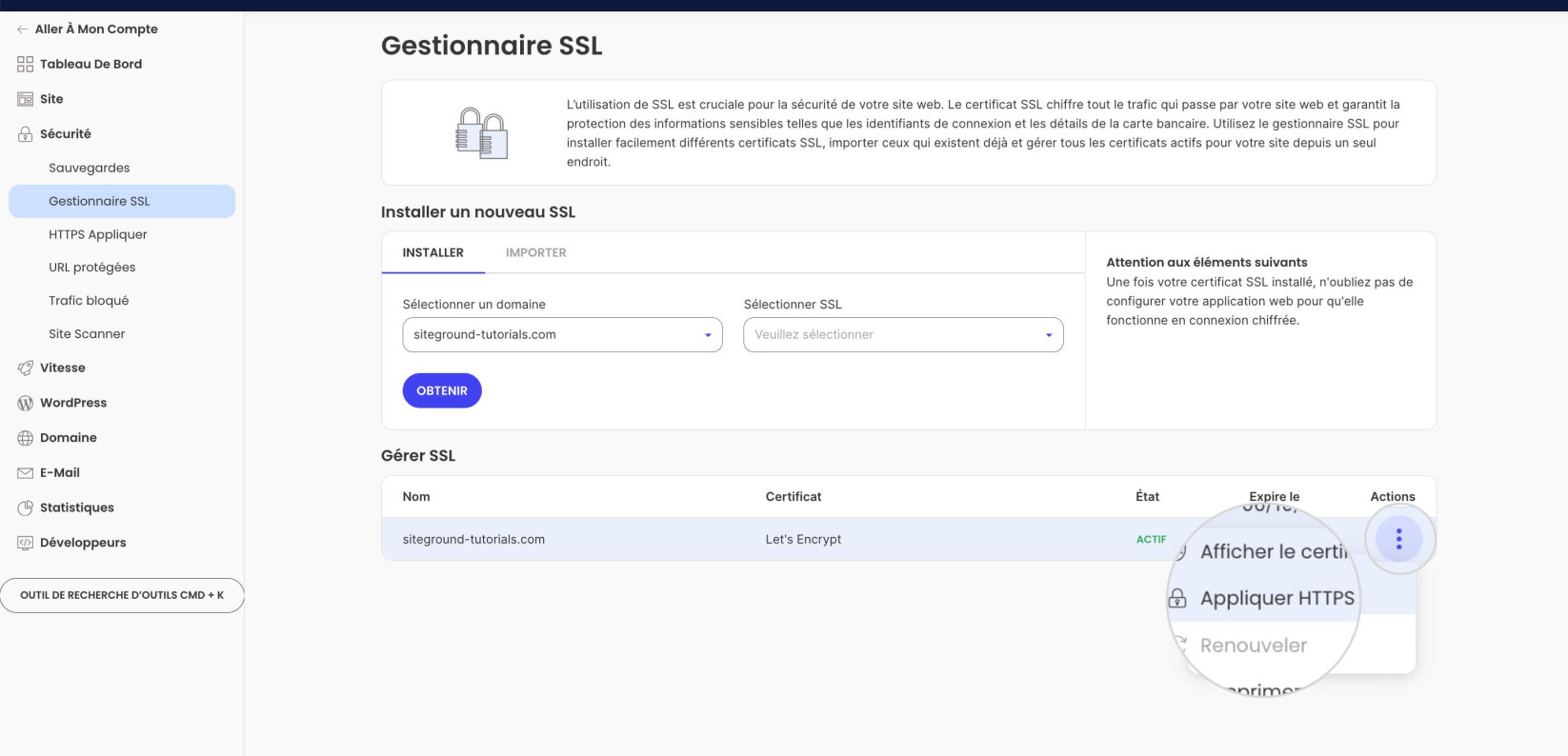This screenshot has width=1568, height=756.
Task: Click the État column header
Action: [1148, 497]
